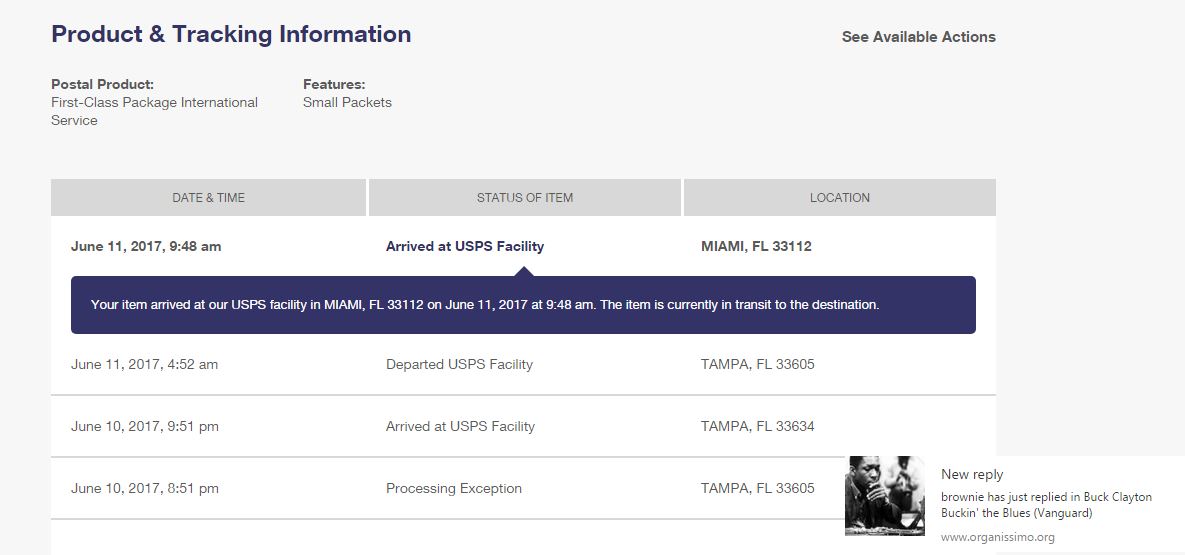This screenshot has height=555, width=1185.
Task: Open the New reply notification title
Action: click(x=972, y=474)
